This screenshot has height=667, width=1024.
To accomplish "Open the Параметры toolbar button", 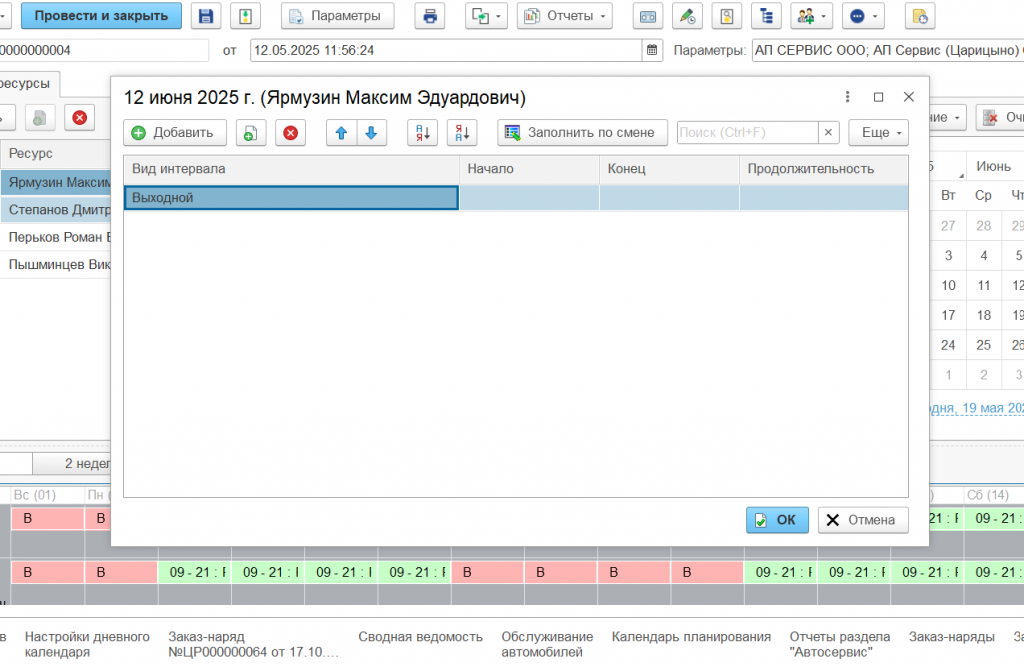I will pyautogui.click(x=337, y=16).
